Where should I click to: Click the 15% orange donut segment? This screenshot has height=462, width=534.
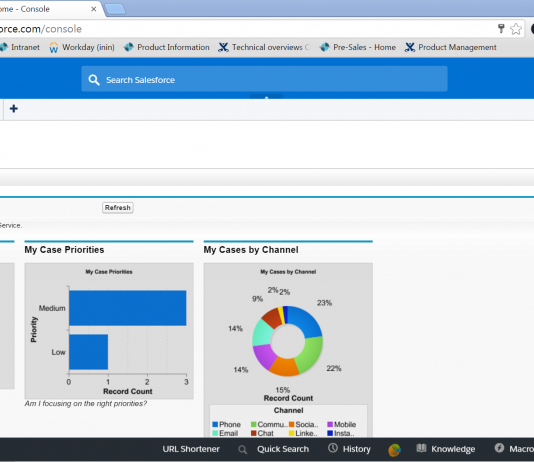285,367
